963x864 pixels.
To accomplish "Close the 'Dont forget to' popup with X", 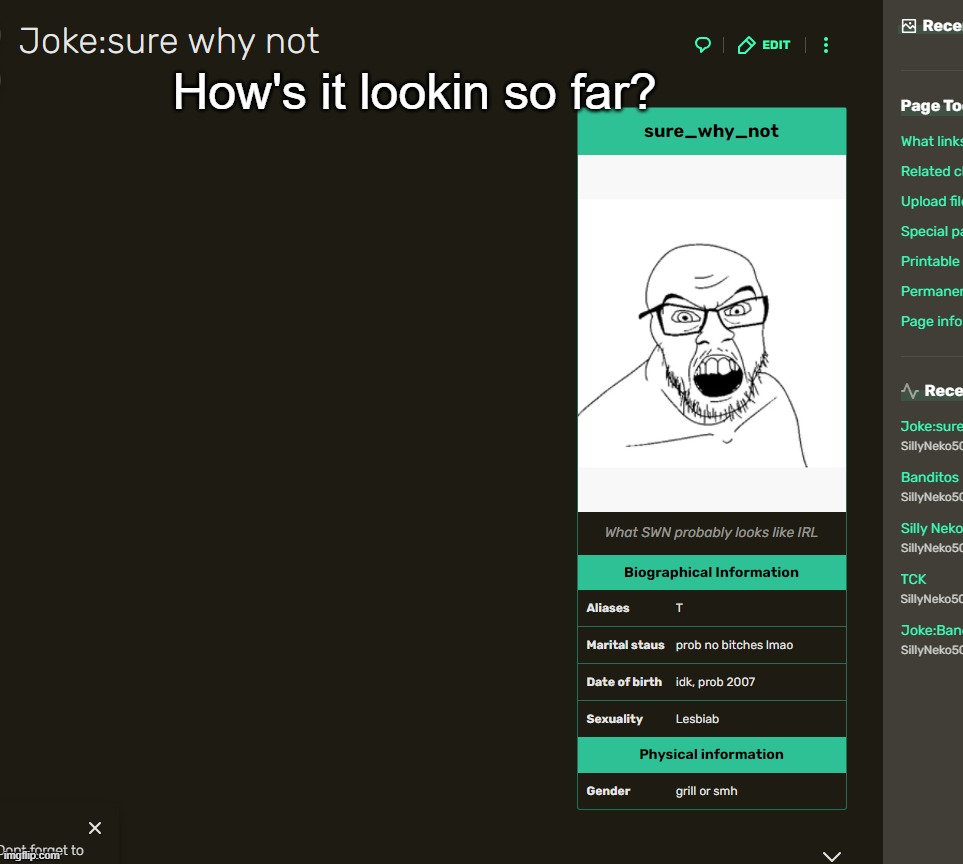I will (x=95, y=828).
